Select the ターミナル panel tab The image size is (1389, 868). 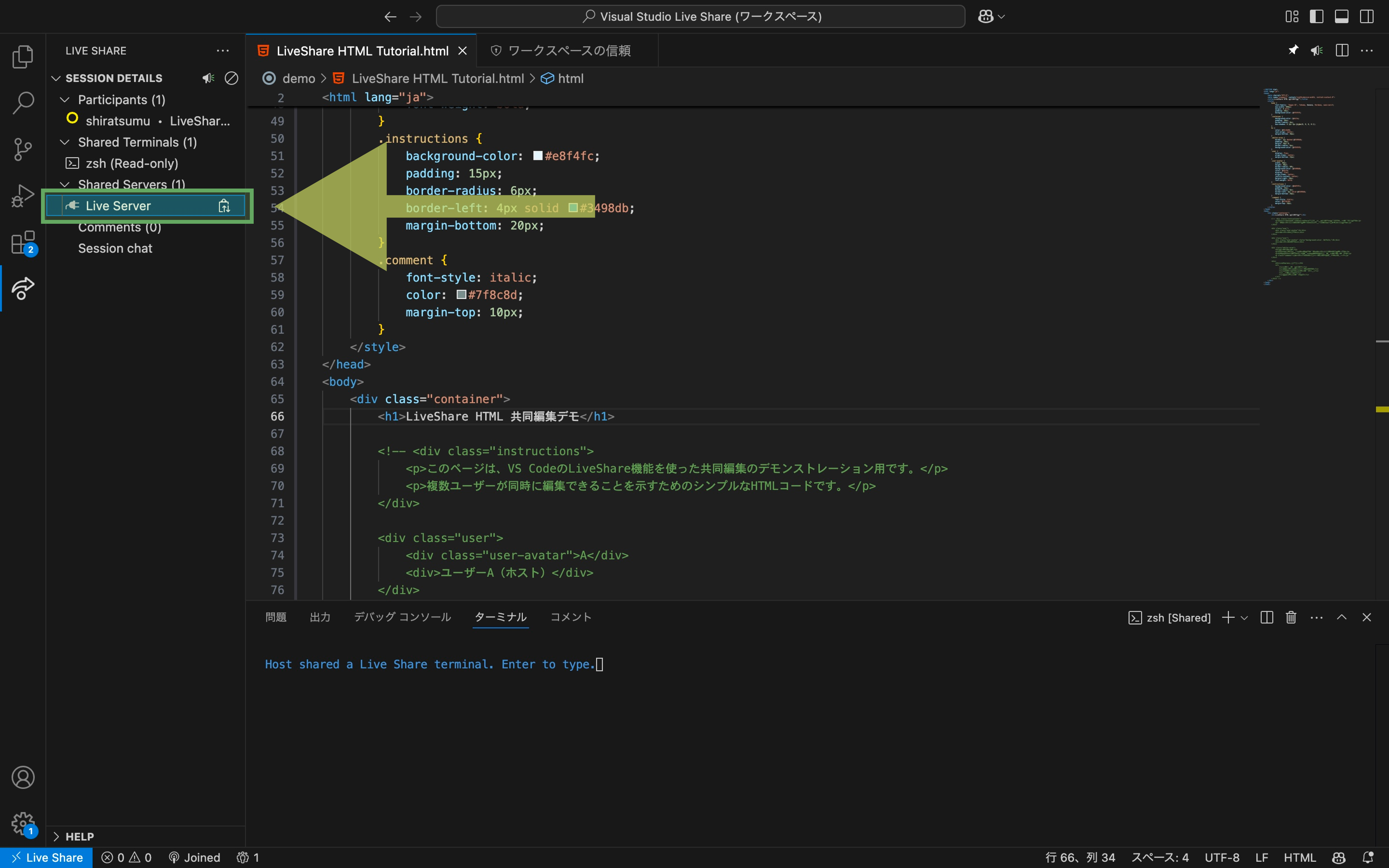click(501, 617)
